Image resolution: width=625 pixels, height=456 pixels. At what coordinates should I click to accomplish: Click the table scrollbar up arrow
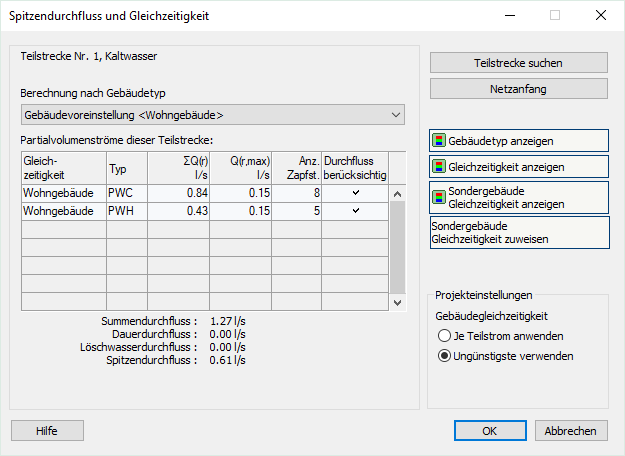(x=397, y=194)
